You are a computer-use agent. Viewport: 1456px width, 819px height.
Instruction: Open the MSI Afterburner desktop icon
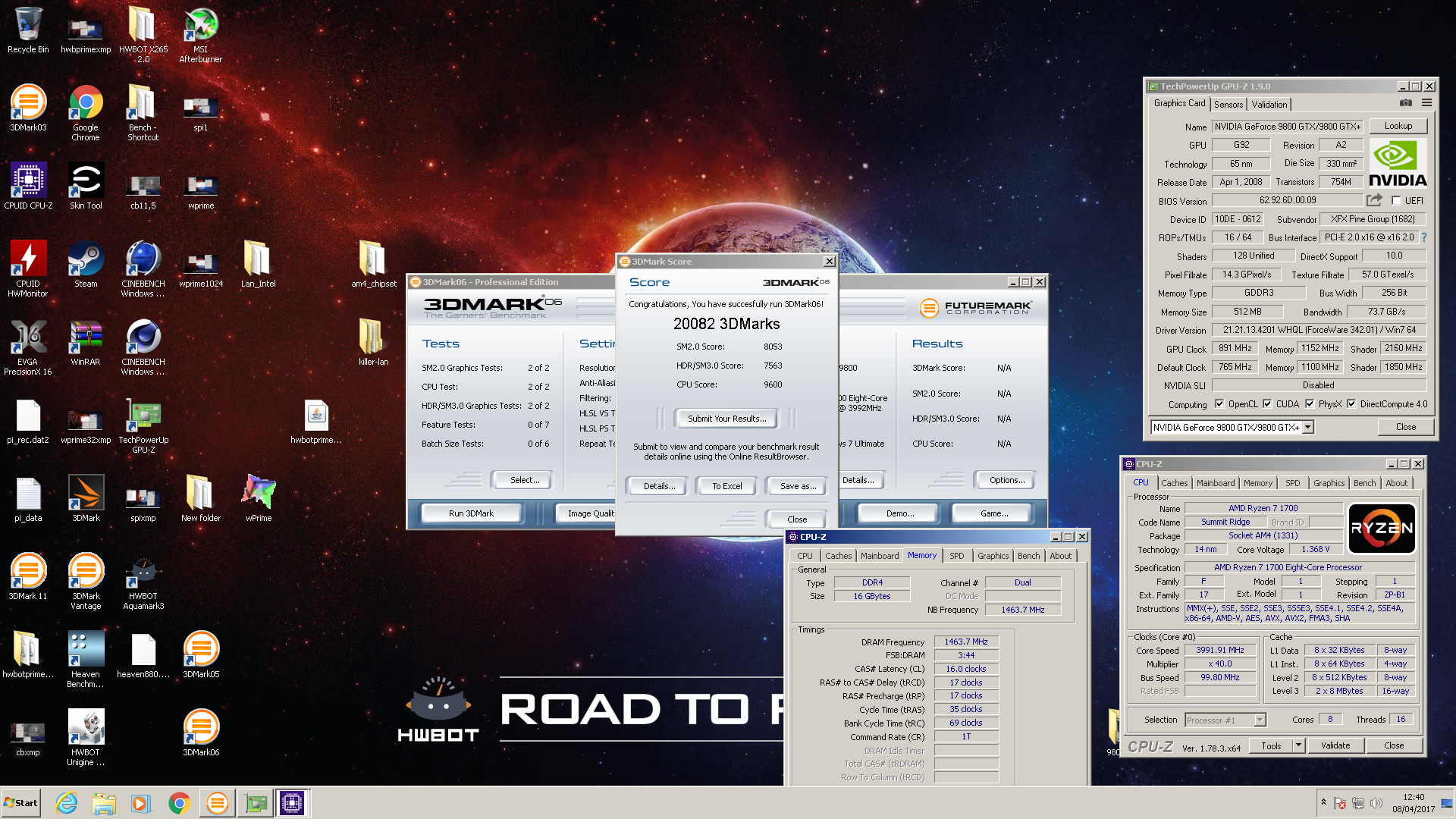(x=200, y=35)
